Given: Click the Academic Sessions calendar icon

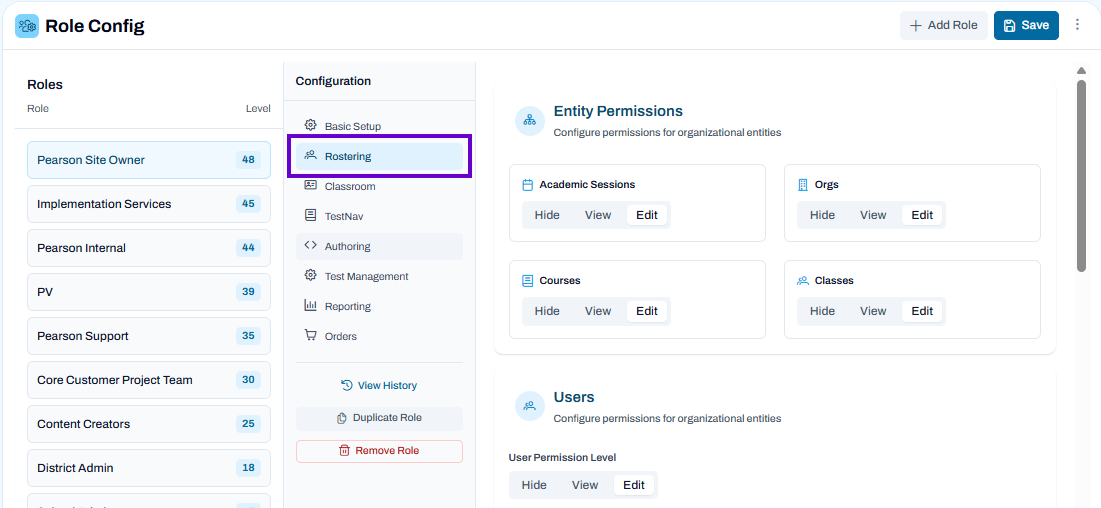Looking at the screenshot, I should (528, 185).
